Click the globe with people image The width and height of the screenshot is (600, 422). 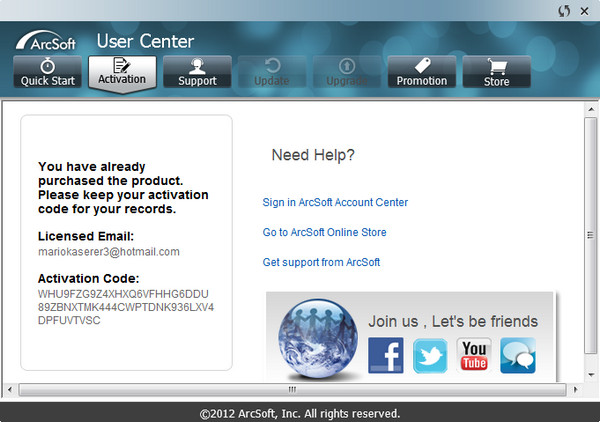tap(318, 339)
